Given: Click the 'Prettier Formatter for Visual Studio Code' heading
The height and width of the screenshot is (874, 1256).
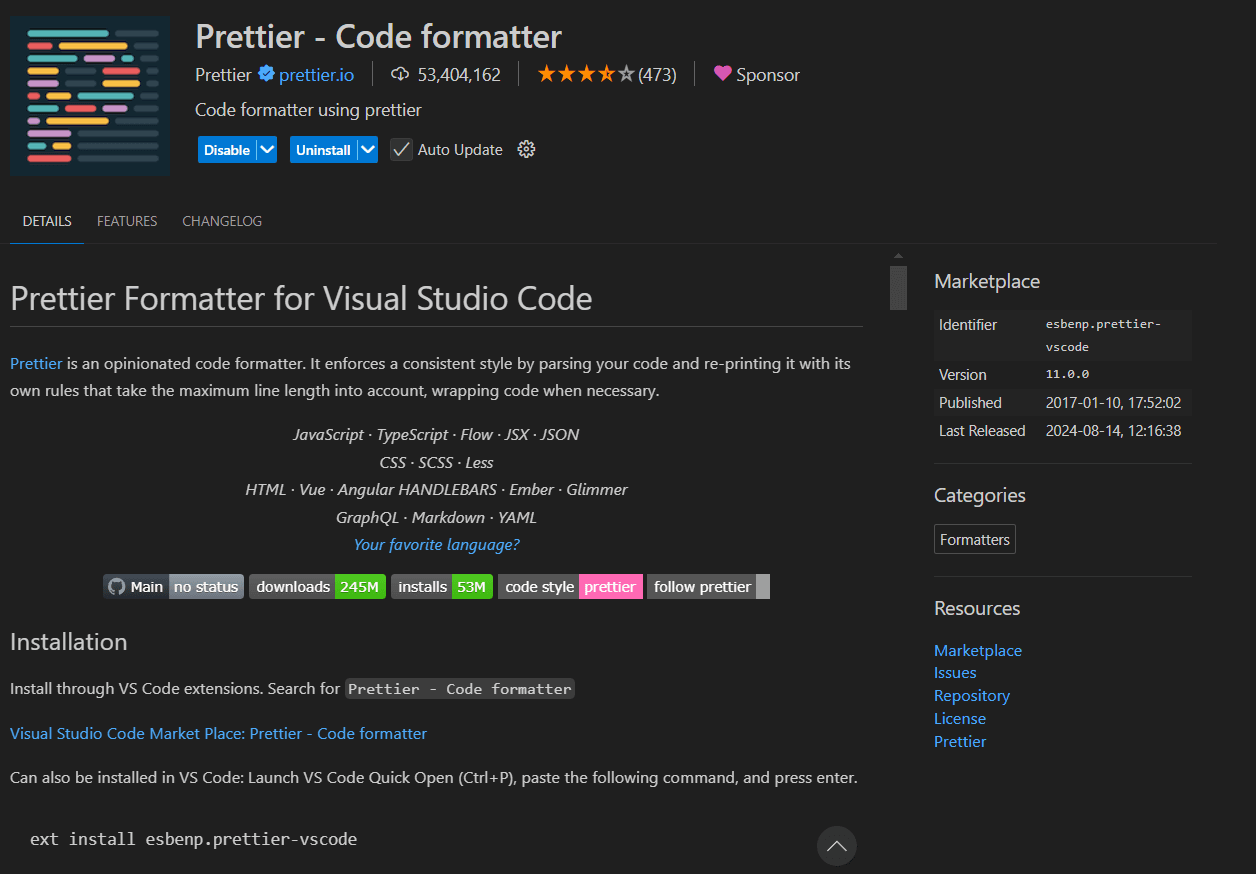Looking at the screenshot, I should click(301, 298).
